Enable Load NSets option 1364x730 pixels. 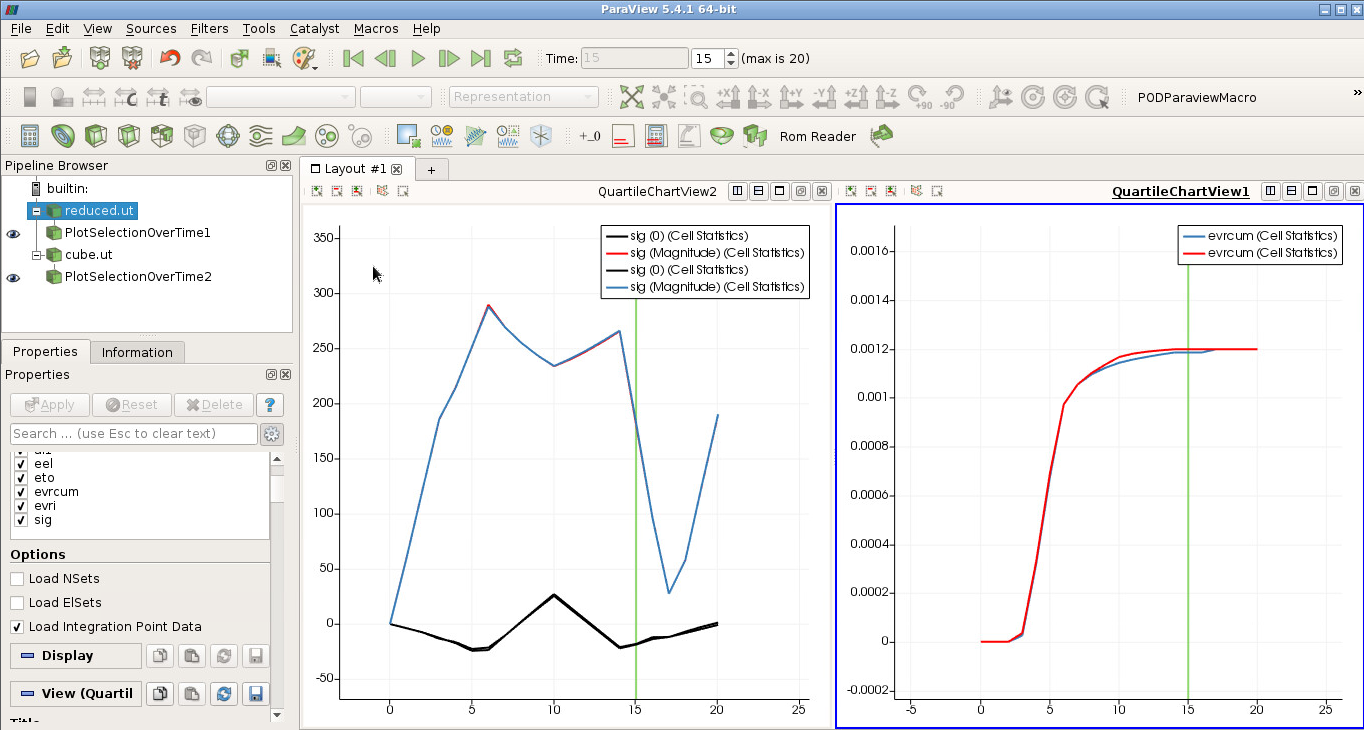(17, 579)
